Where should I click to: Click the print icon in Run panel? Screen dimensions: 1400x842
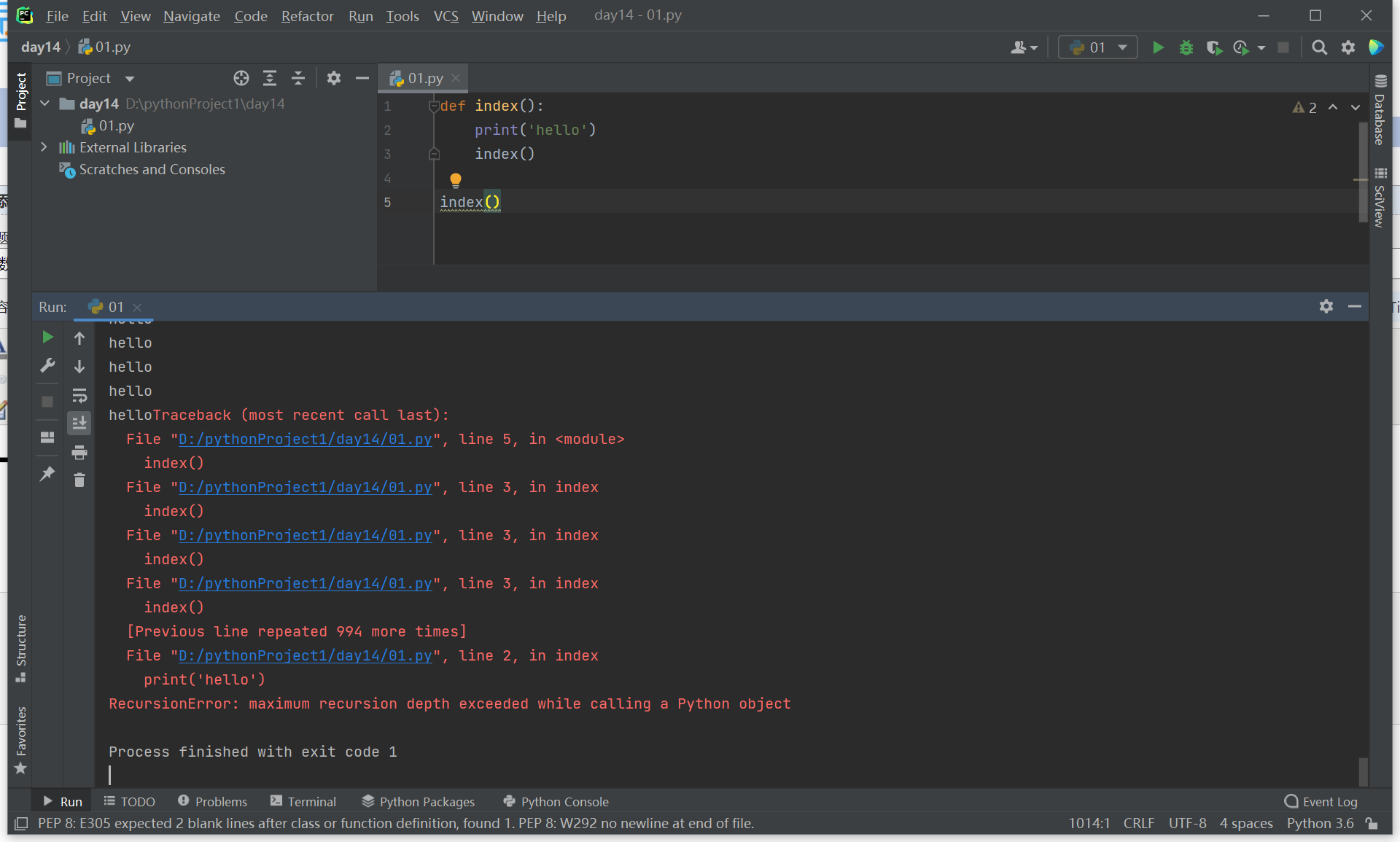79,453
